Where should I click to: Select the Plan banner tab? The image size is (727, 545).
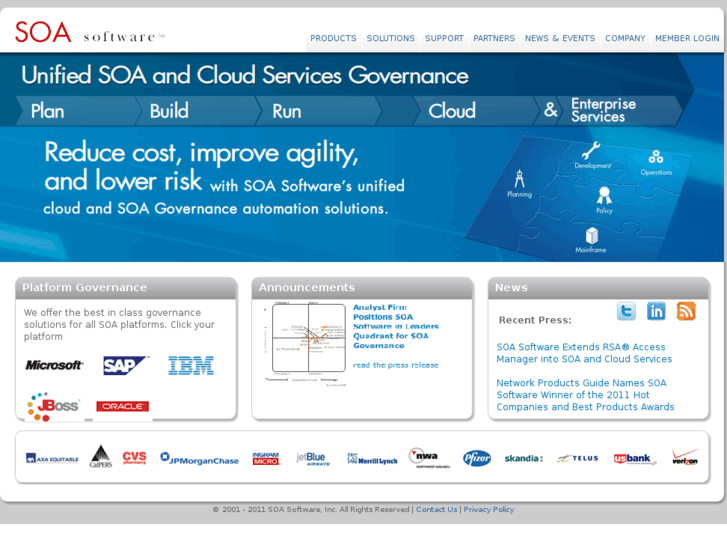pos(77,111)
